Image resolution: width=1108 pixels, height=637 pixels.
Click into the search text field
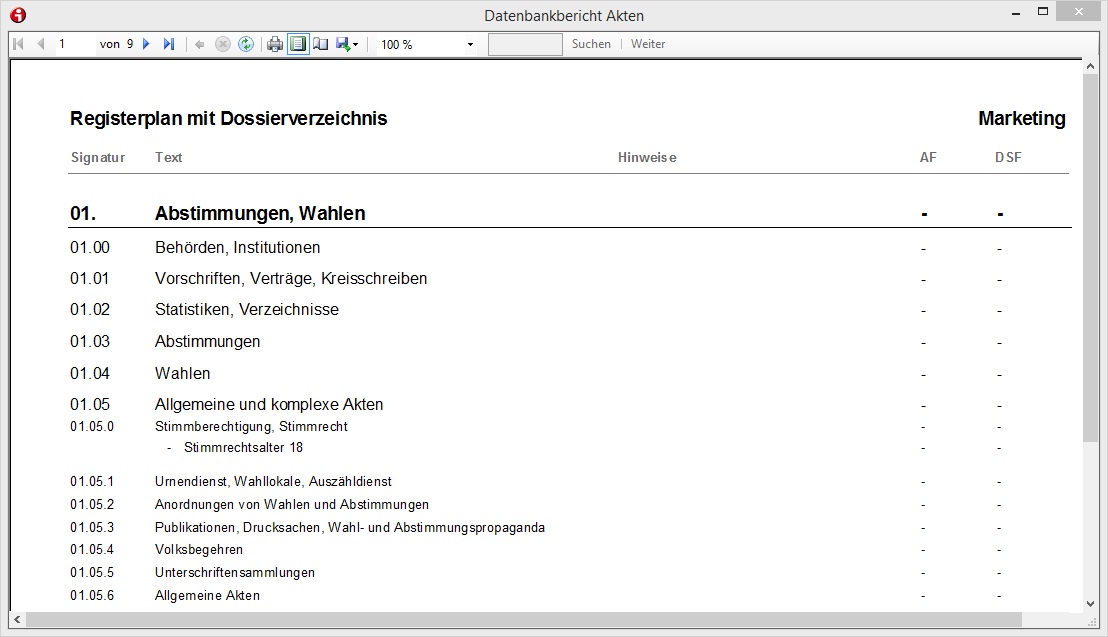pos(525,44)
